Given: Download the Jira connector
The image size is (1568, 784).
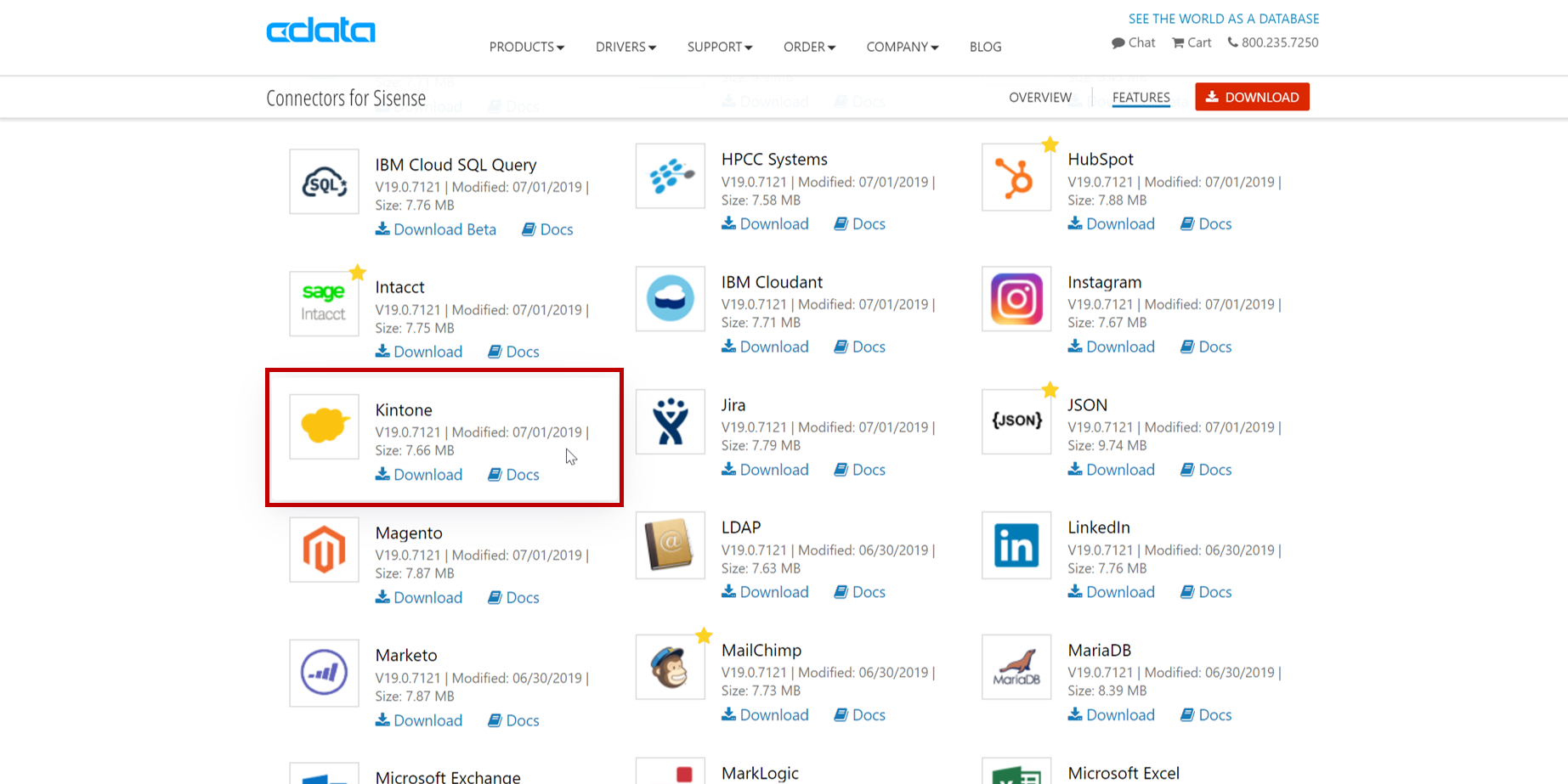Looking at the screenshot, I should click(x=765, y=470).
